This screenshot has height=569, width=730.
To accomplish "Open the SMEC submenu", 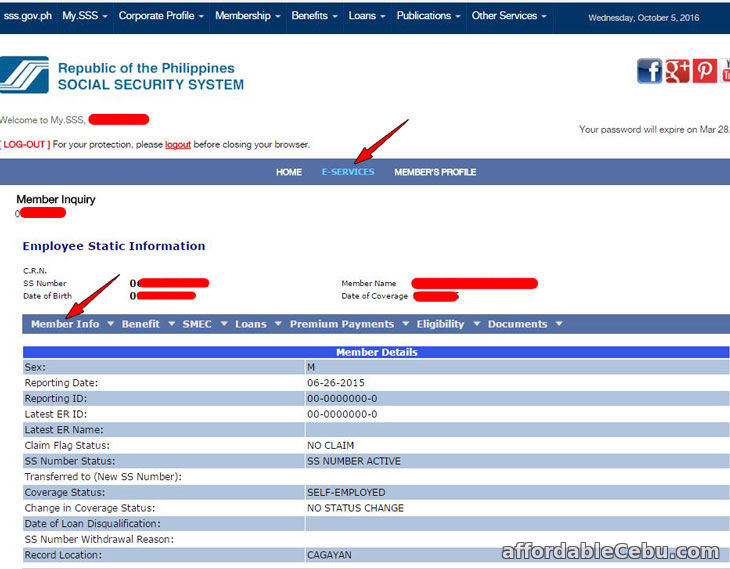I will click(197, 324).
